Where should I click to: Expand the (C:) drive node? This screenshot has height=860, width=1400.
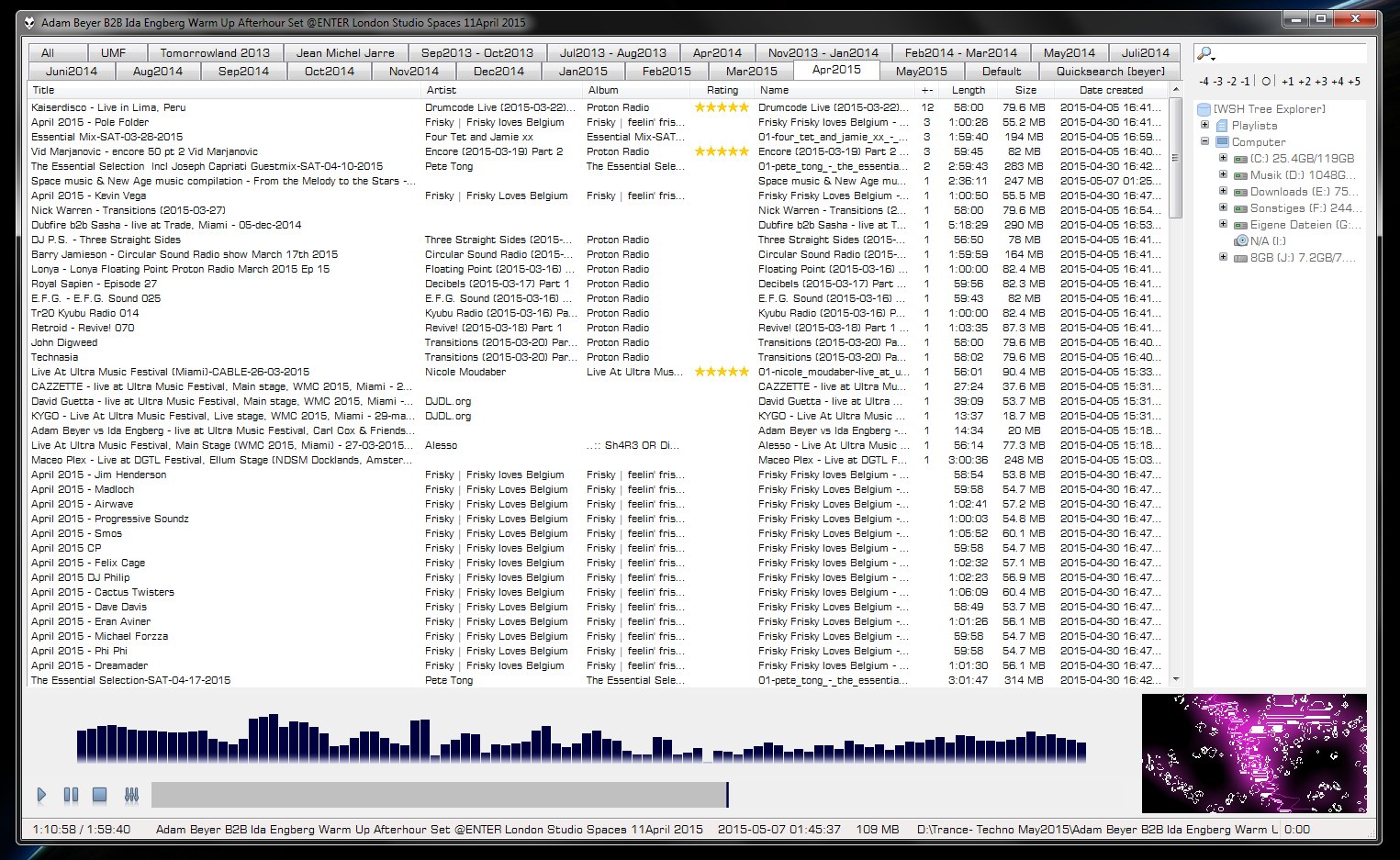tap(1223, 158)
